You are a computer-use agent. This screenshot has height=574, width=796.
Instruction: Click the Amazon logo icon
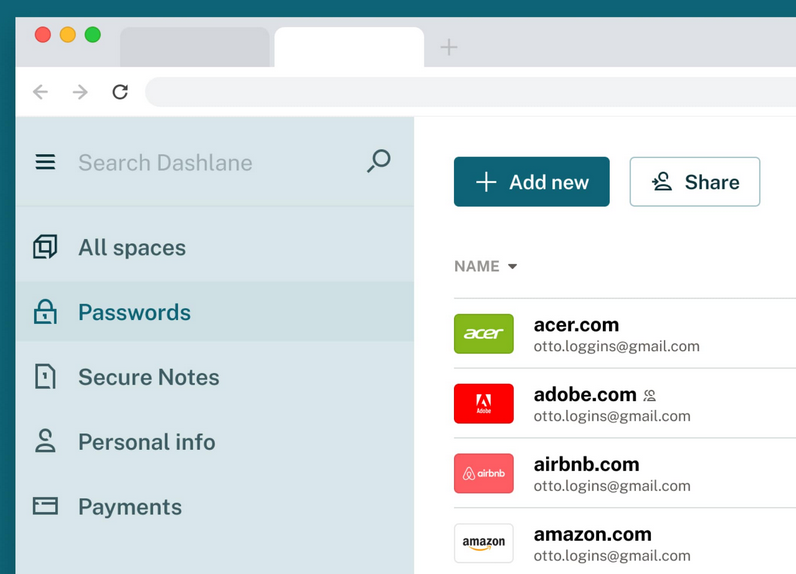[x=483, y=543]
